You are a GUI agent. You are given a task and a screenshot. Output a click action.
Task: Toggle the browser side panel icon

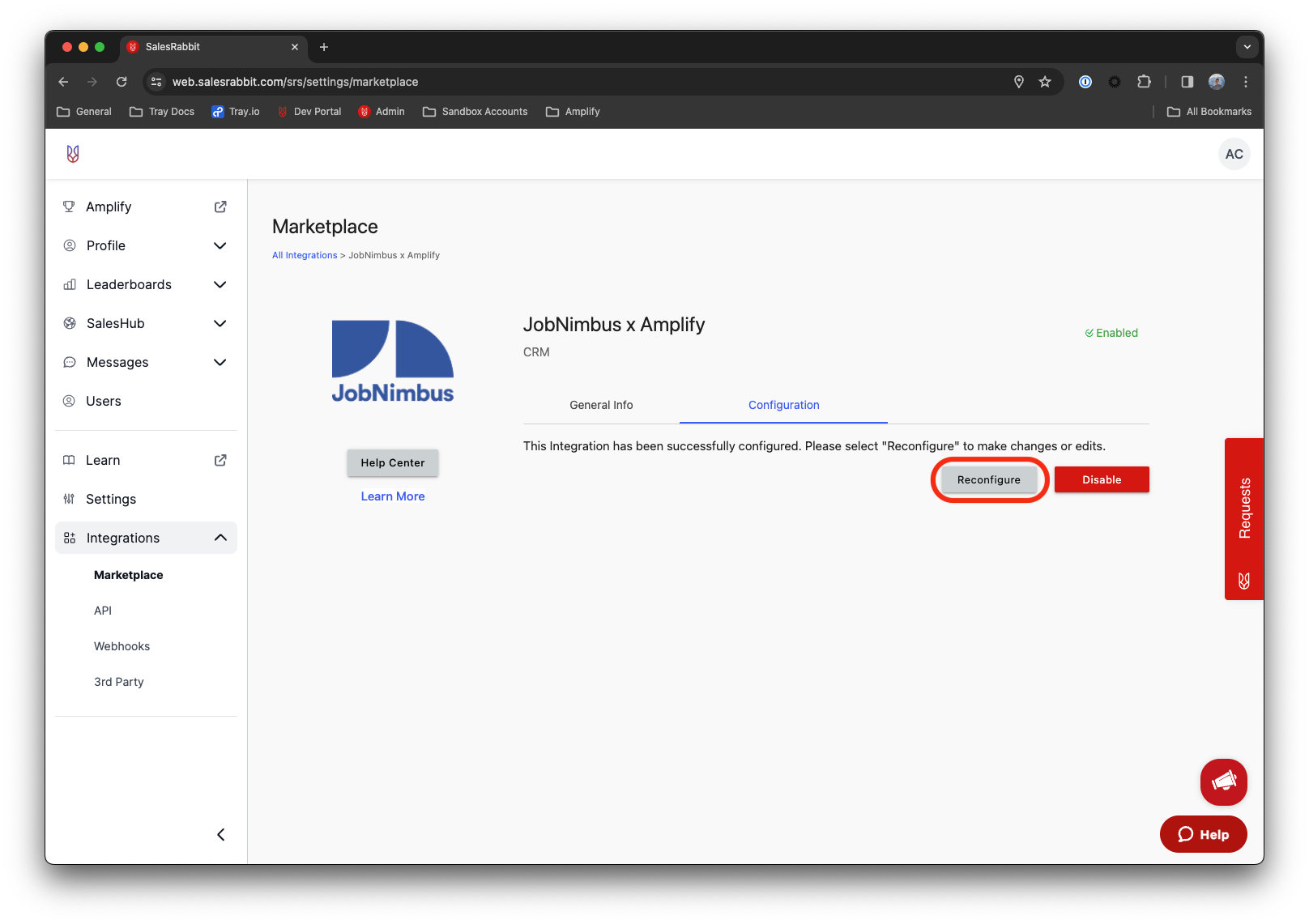(1187, 82)
